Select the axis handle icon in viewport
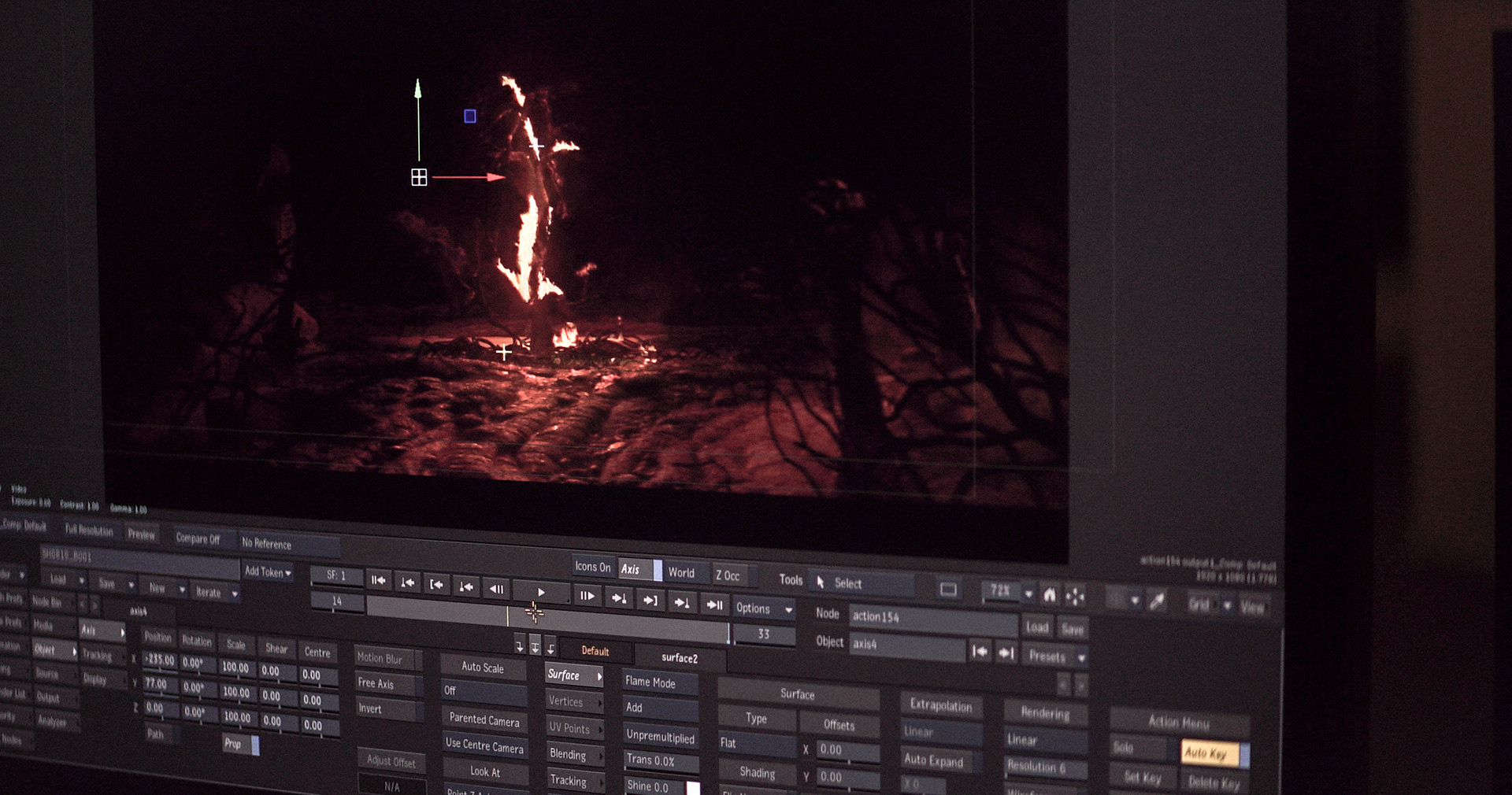The image size is (1512, 795). pos(419,178)
